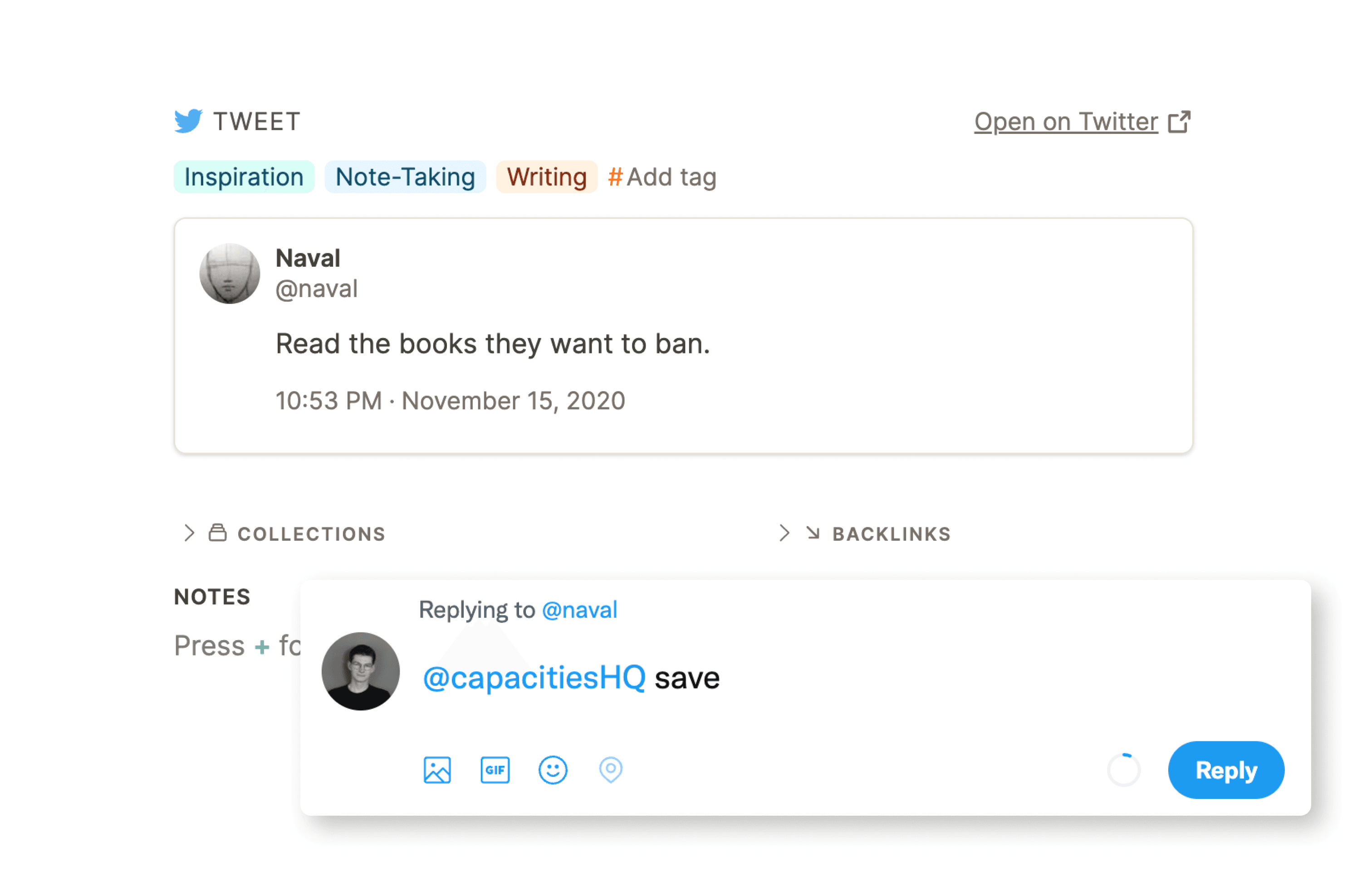
Task: Select the Writing tag
Action: click(547, 177)
